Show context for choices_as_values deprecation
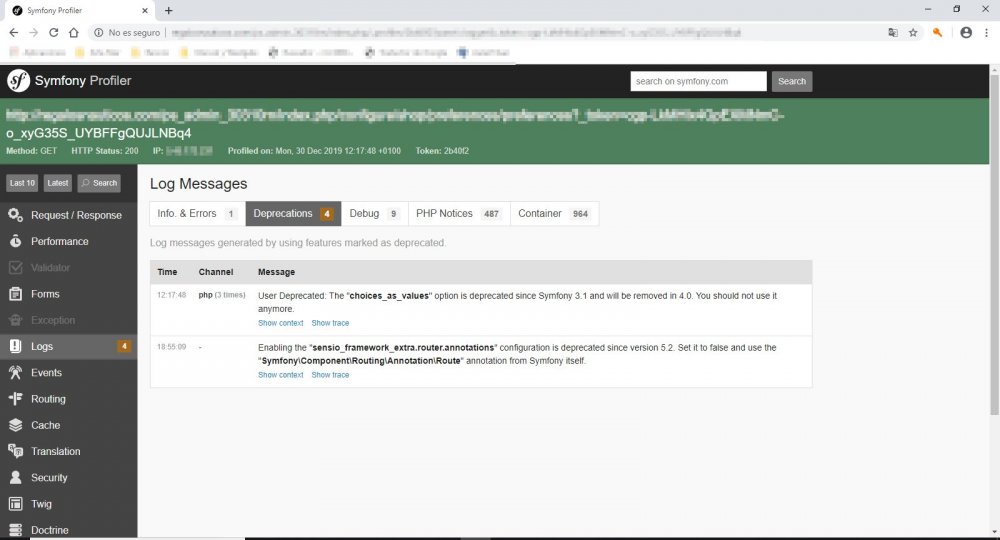Image resolution: width=1000 pixels, height=540 pixels. pos(281,323)
